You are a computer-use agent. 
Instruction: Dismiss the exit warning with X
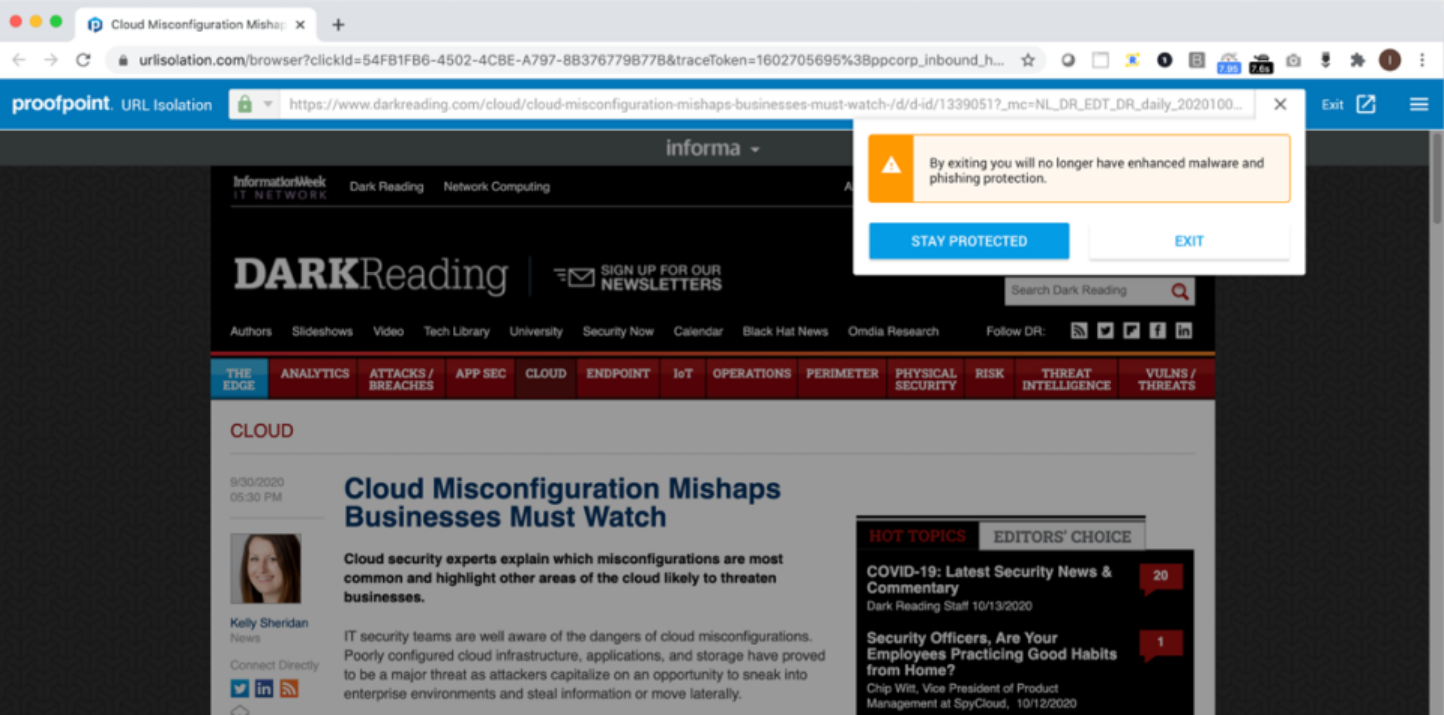[1280, 104]
